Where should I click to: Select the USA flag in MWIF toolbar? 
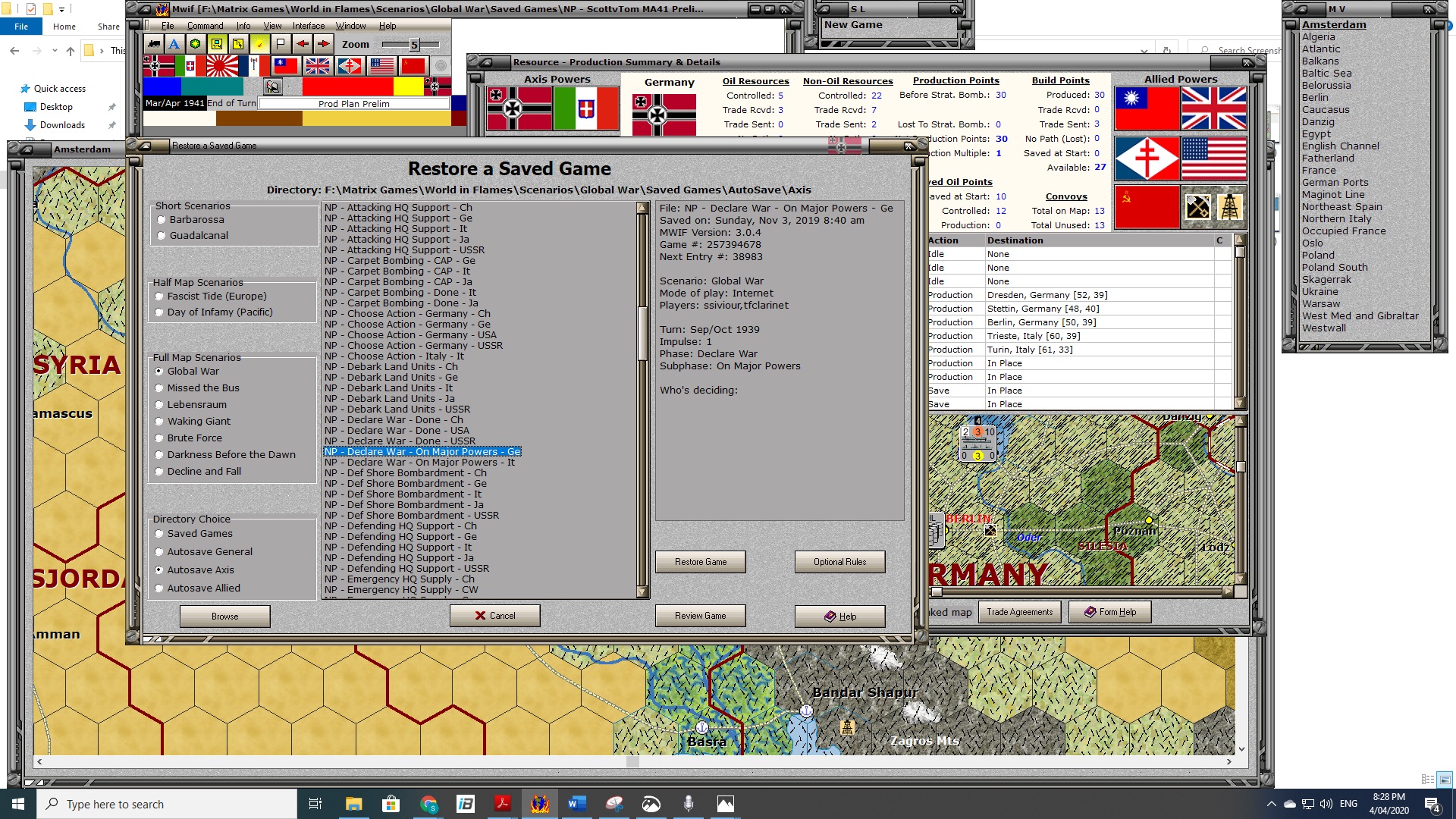381,66
